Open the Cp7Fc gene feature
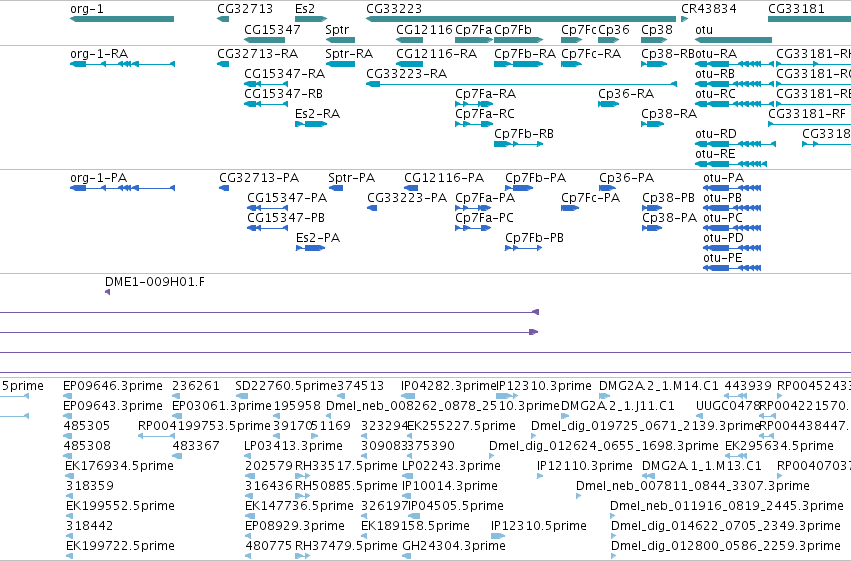This screenshot has height=561, width=851. [571, 40]
